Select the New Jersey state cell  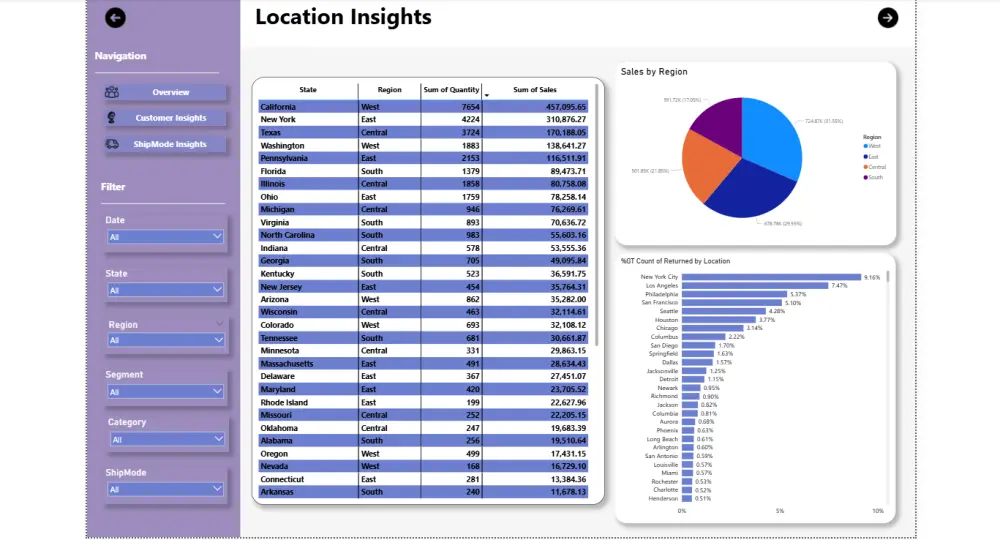(308, 287)
